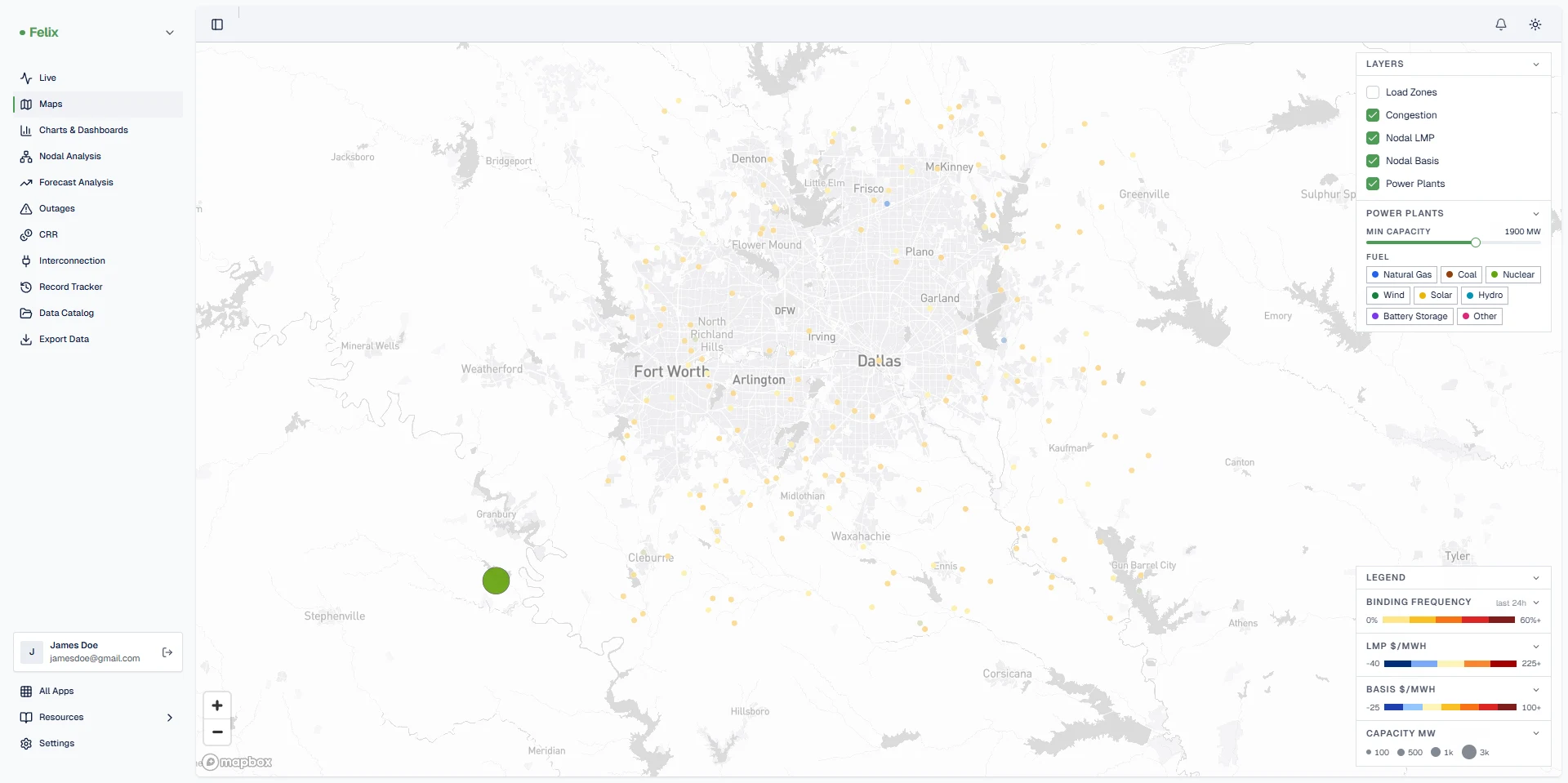Screen dimensions: 1568x783
Task: Toggle the Wind fuel filter
Action: (x=1388, y=296)
